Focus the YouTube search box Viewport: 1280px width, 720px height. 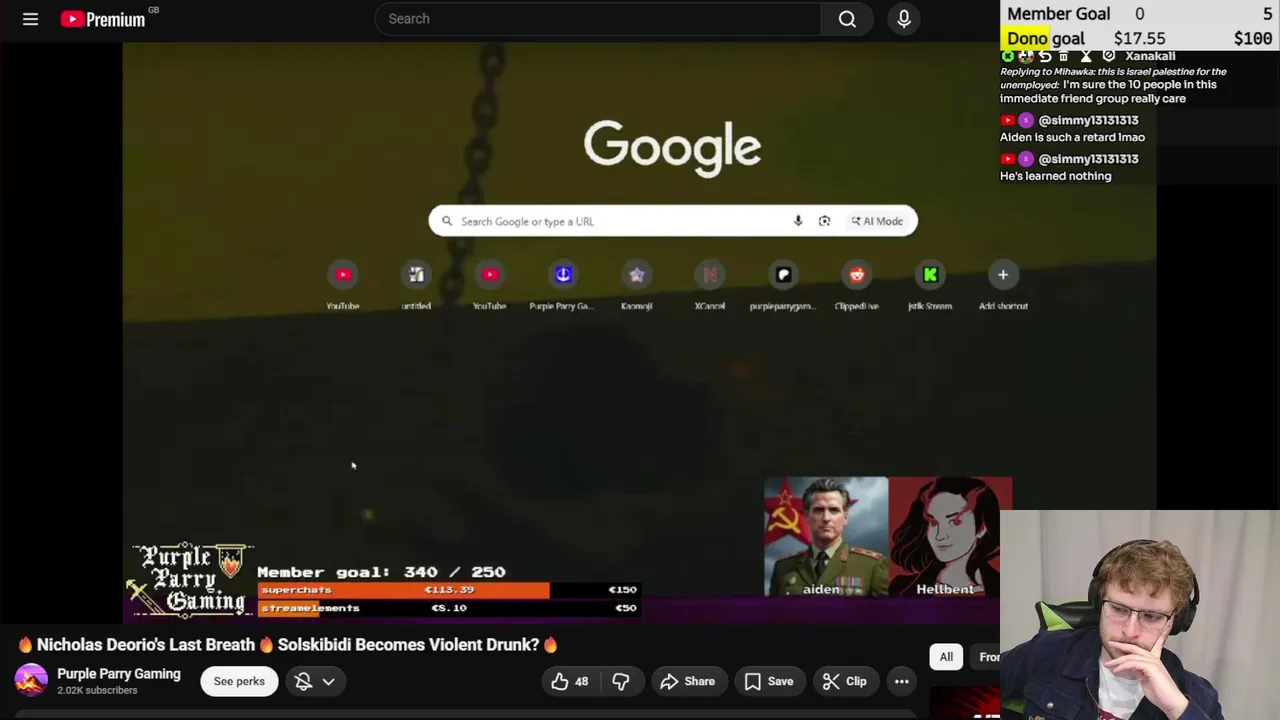click(x=598, y=19)
